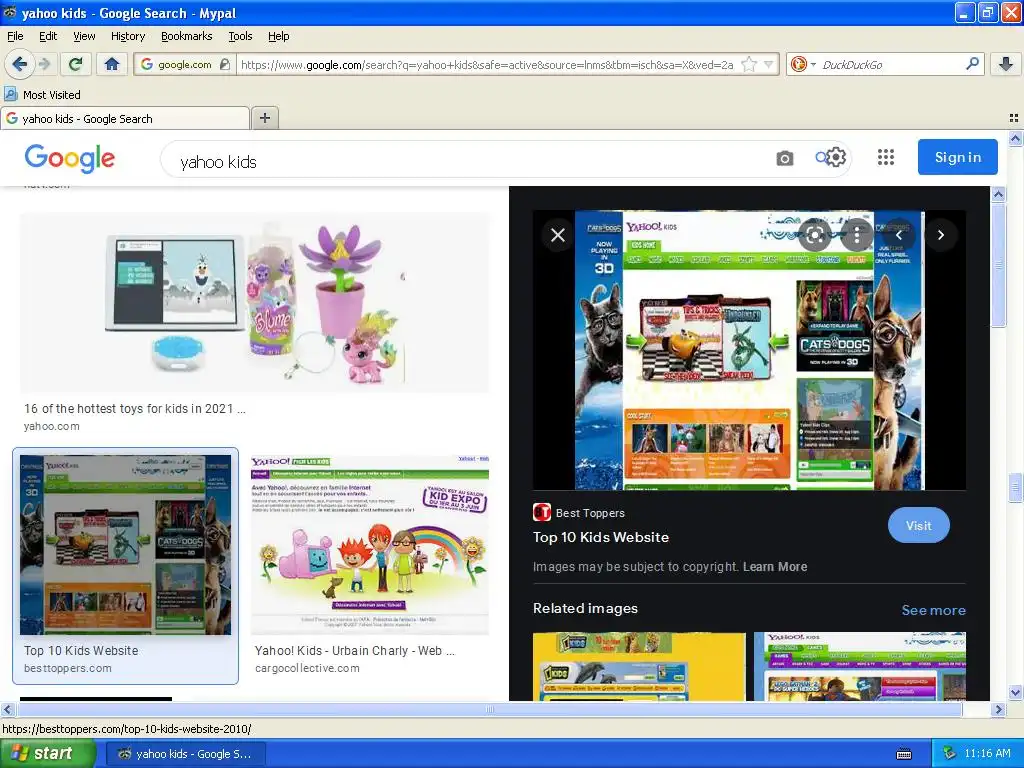Open the yellow kids related image thumbnail
Image resolution: width=1024 pixels, height=768 pixels.
[x=639, y=666]
